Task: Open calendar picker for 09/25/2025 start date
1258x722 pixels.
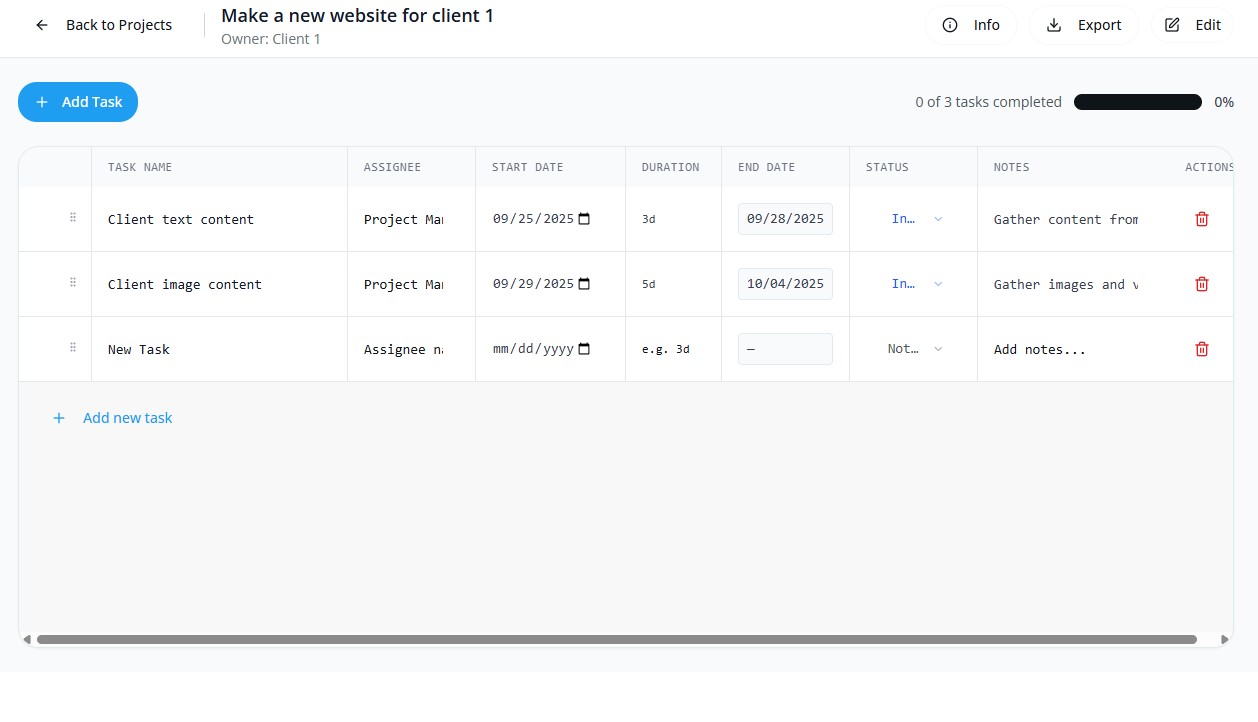Action: [x=585, y=219]
